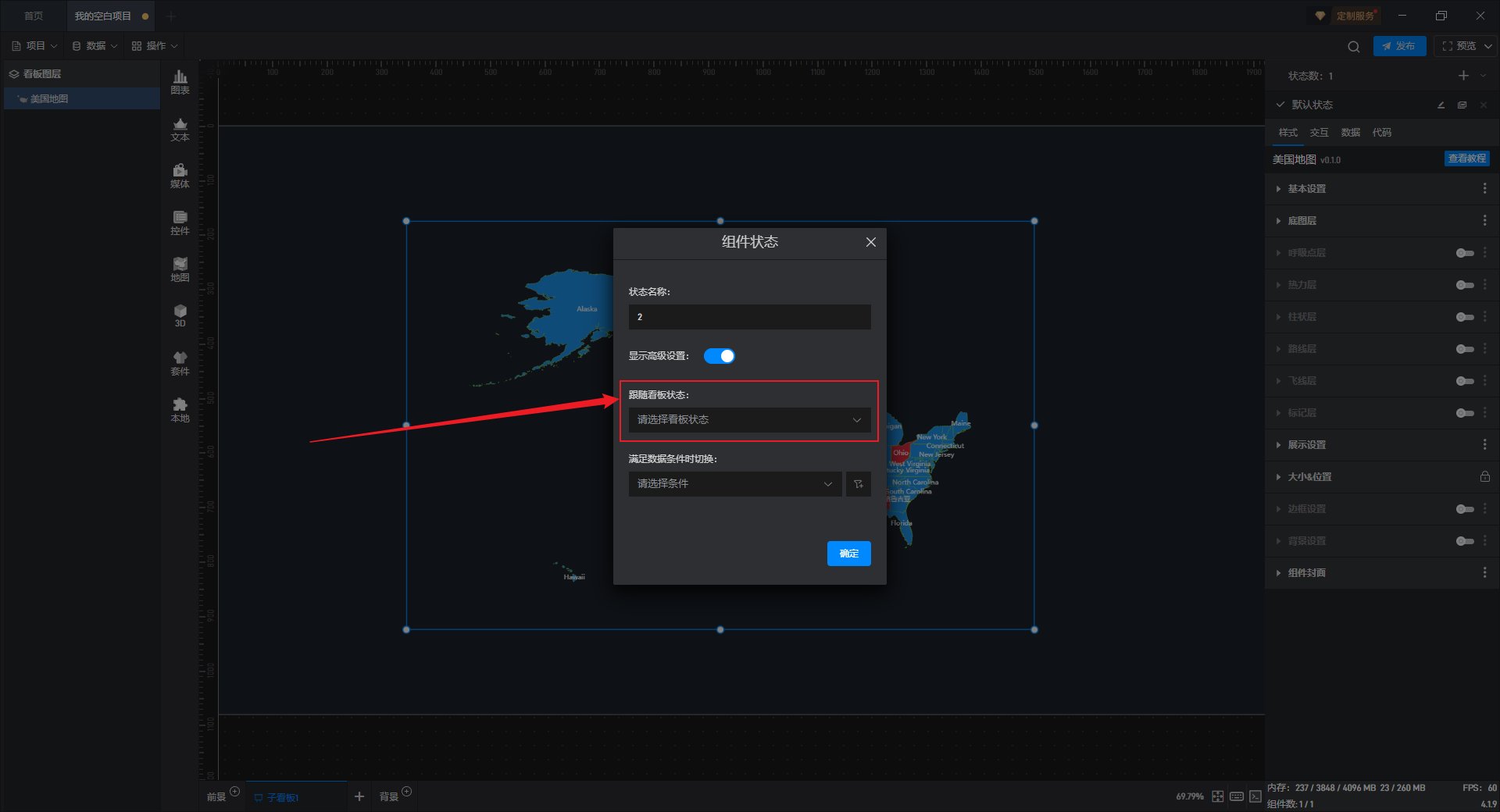This screenshot has width=1500, height=812.
Task: Open the console terminal icon in status bar
Action: click(x=1255, y=796)
